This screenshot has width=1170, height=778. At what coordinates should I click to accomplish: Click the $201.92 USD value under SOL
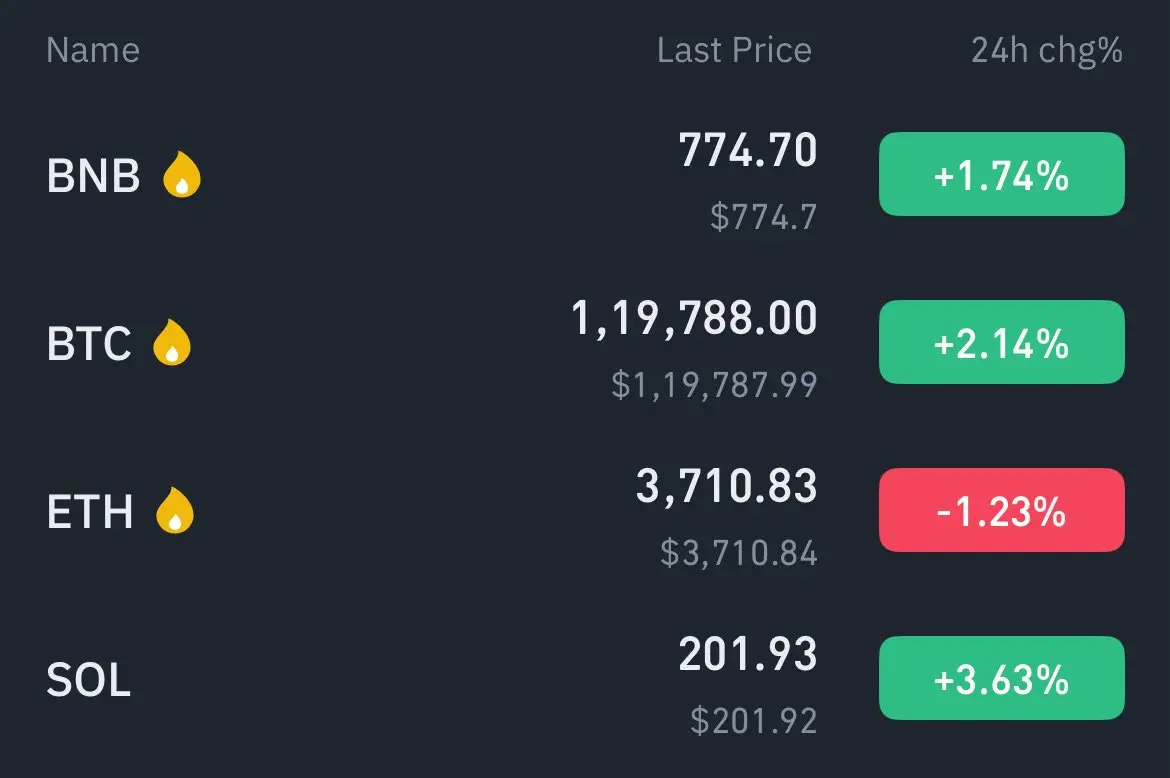[x=754, y=721]
